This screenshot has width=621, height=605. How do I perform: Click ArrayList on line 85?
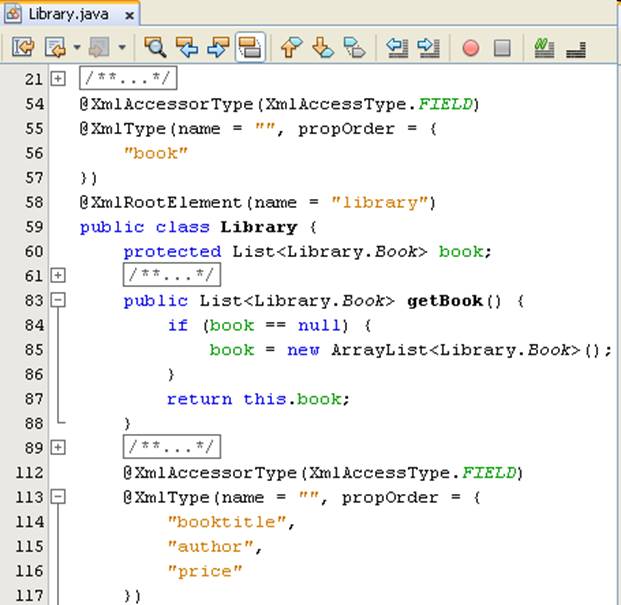click(x=379, y=350)
